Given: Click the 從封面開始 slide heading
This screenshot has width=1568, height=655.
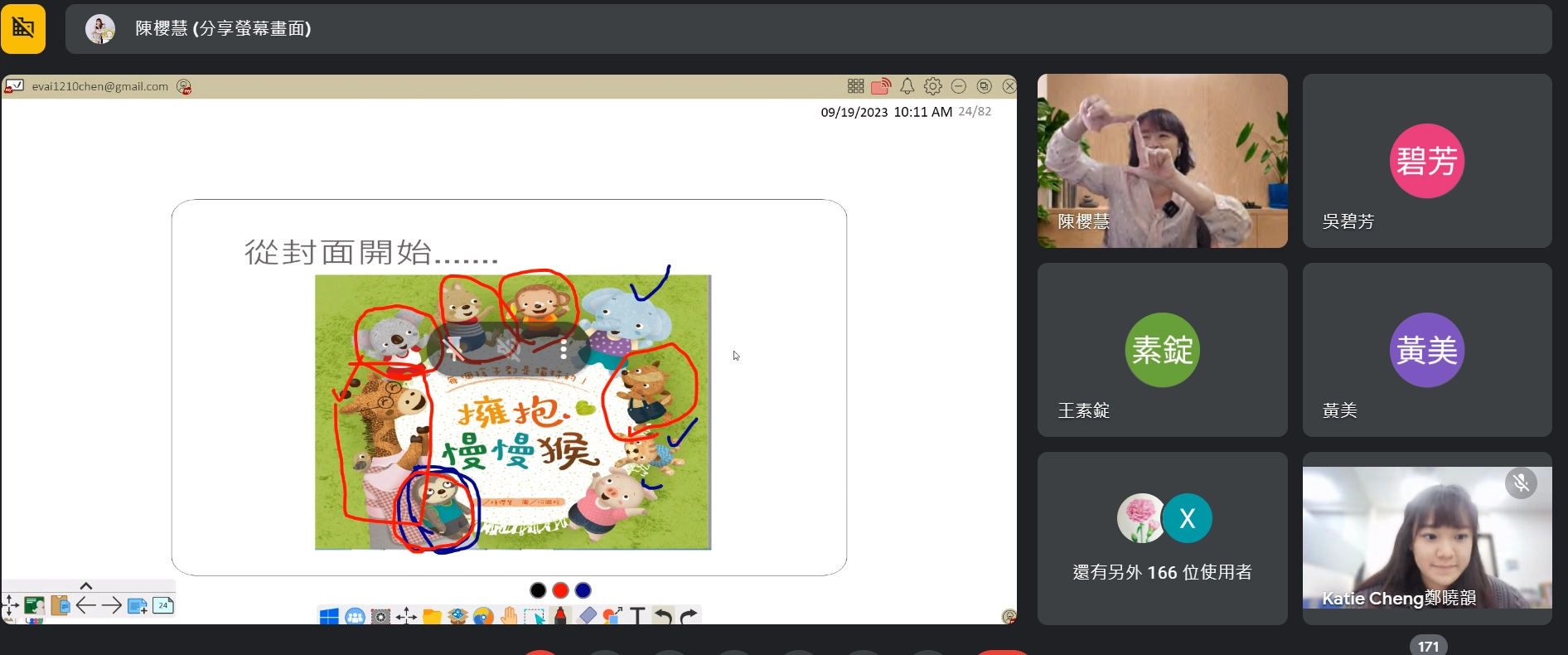Looking at the screenshot, I should [x=371, y=252].
